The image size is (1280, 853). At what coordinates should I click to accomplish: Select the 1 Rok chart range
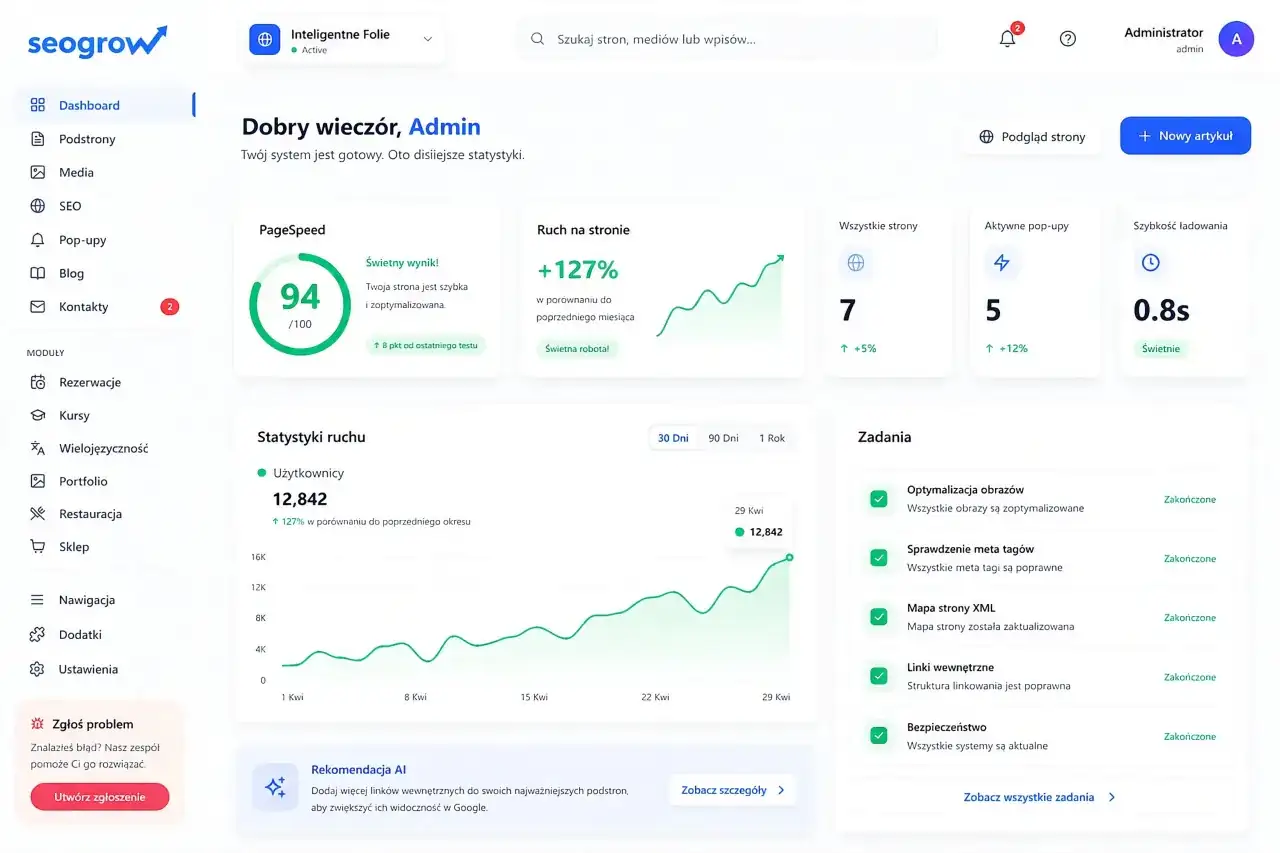click(x=772, y=438)
